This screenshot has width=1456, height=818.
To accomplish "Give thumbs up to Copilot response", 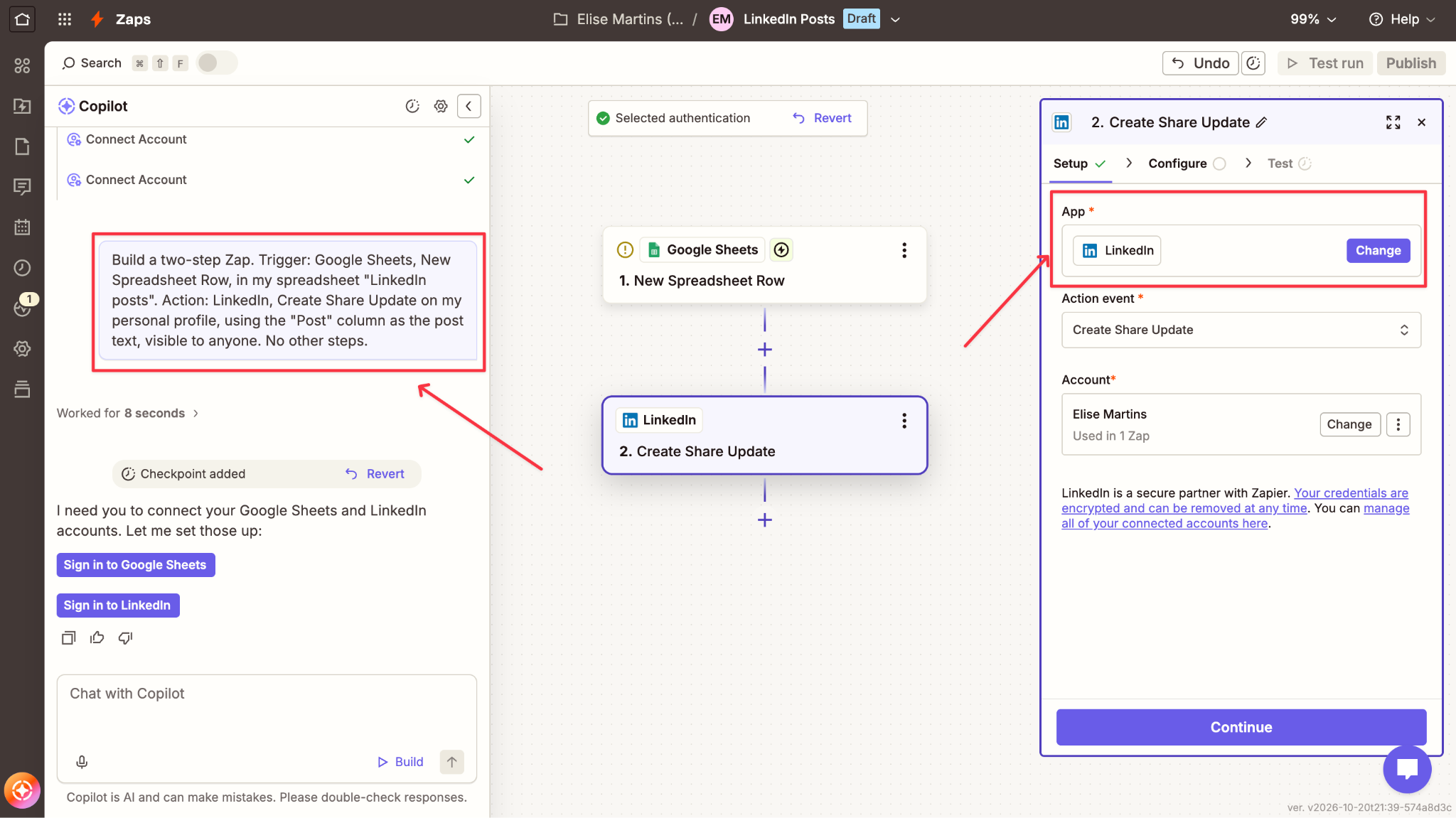I will coord(97,637).
